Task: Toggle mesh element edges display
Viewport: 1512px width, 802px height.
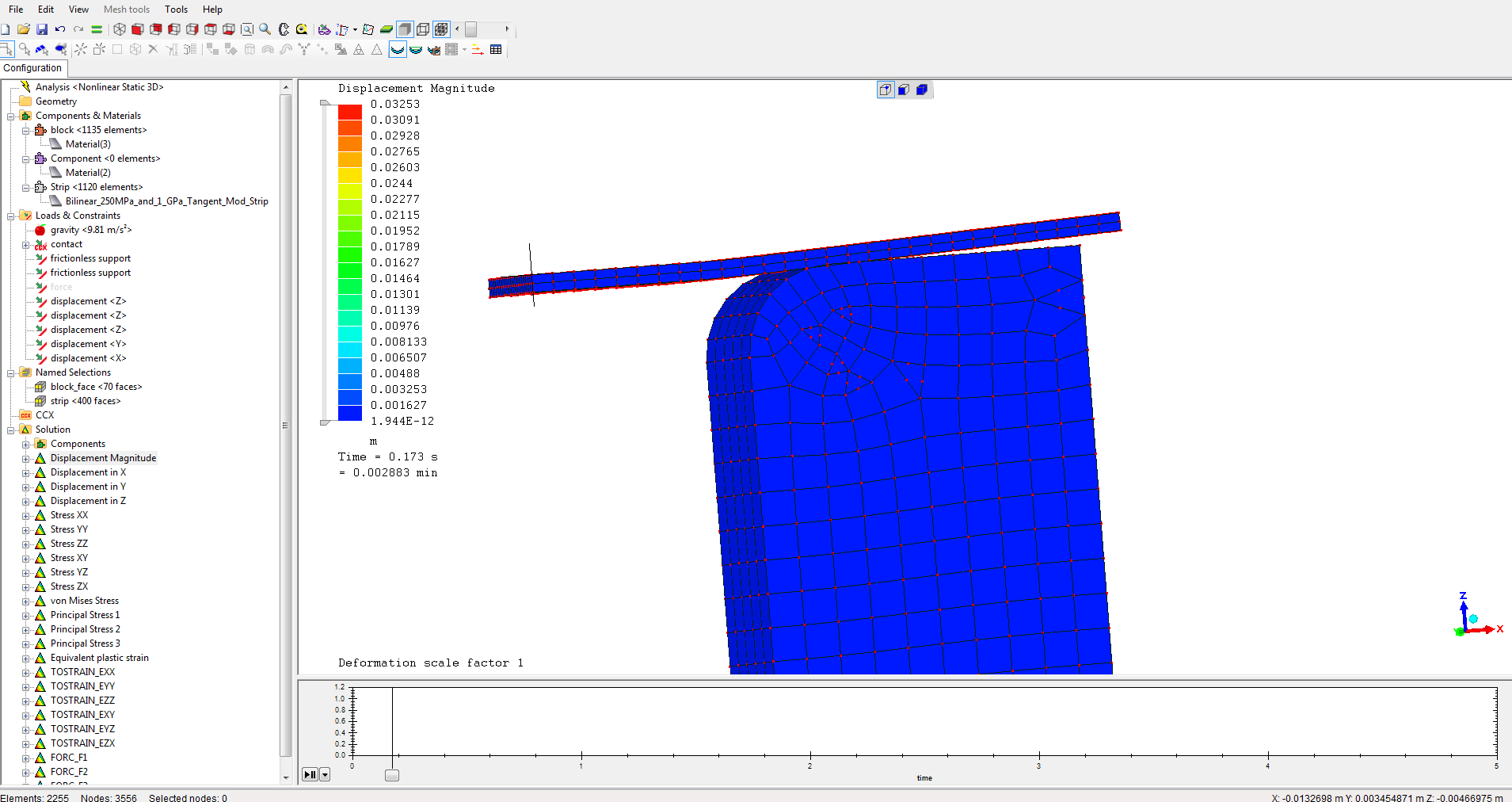Action: [x=441, y=29]
